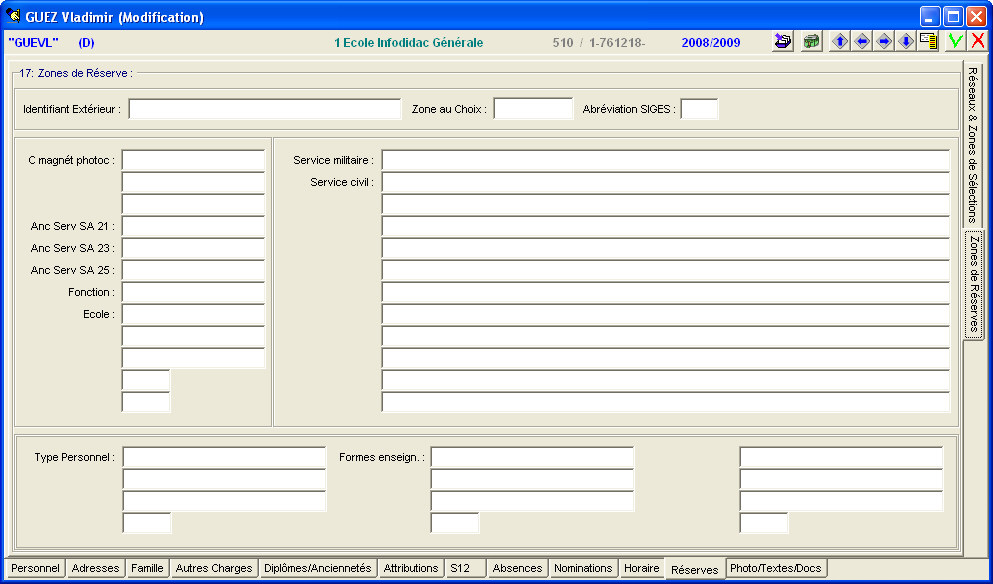Click the "17: Zones de Réserve :" group title
Image resolution: width=993 pixels, height=584 pixels.
click(x=76, y=73)
